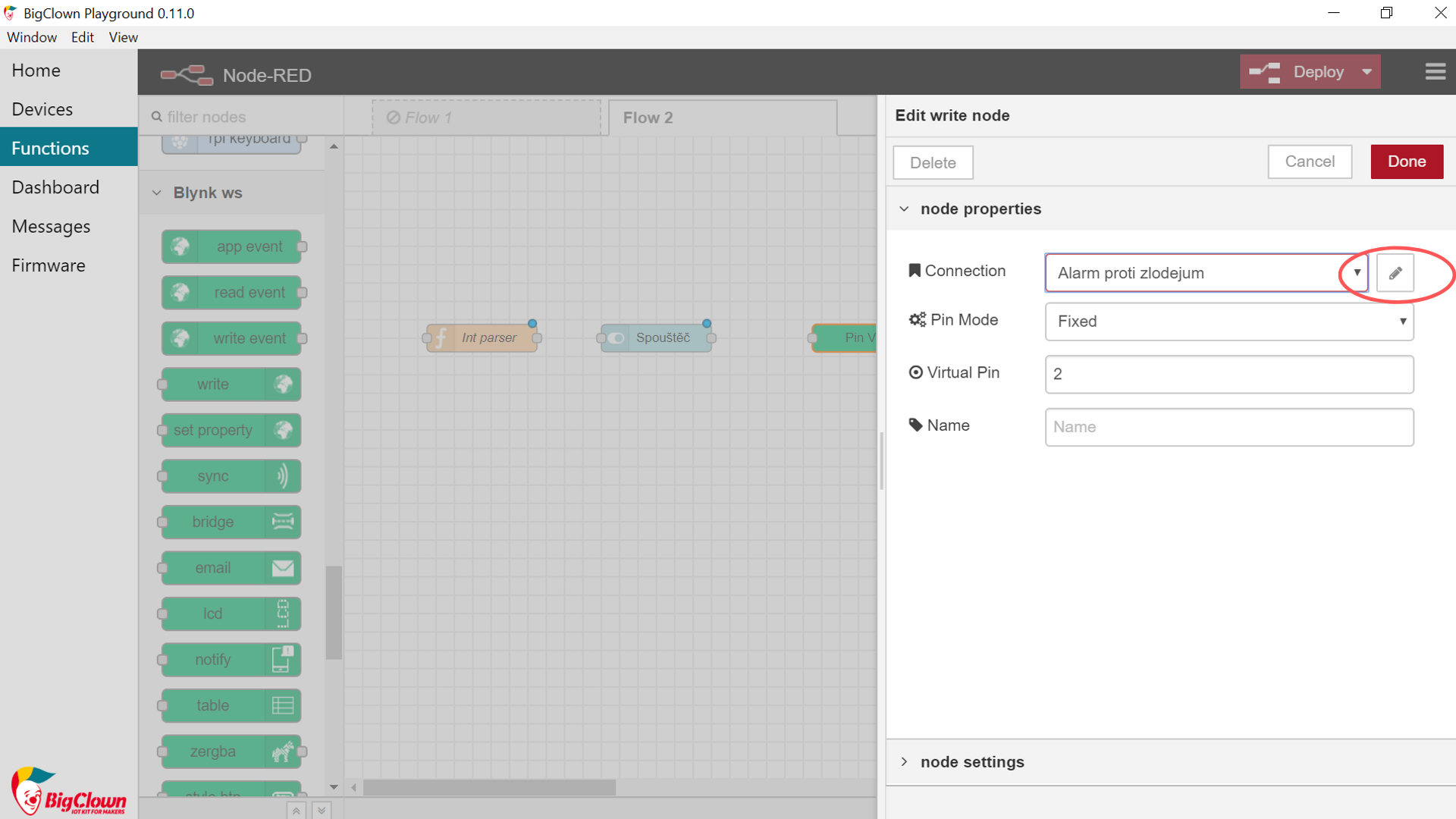This screenshot has height=819, width=1456.
Task: Select the table node
Action: (231, 705)
